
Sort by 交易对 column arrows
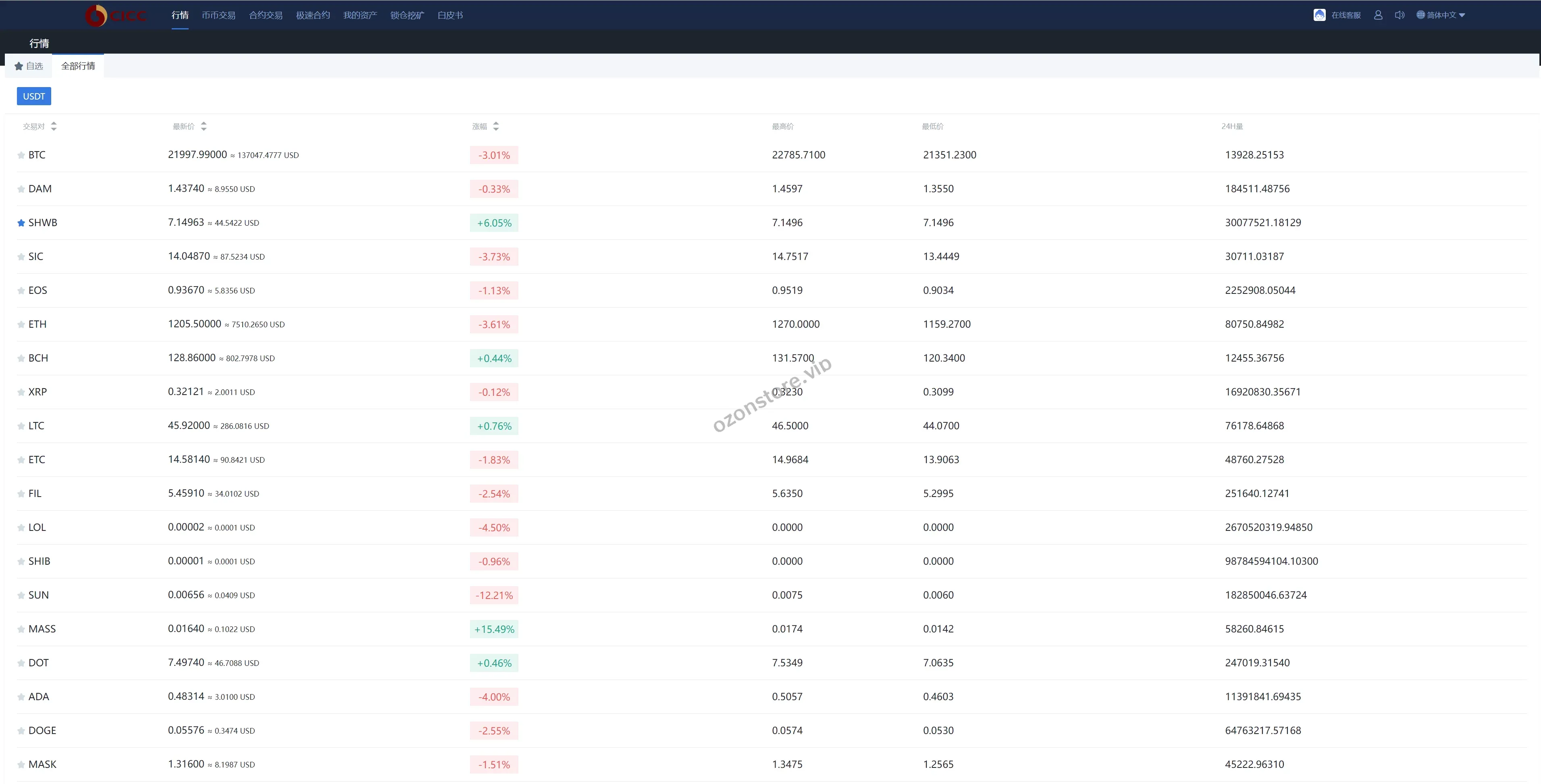(x=54, y=126)
